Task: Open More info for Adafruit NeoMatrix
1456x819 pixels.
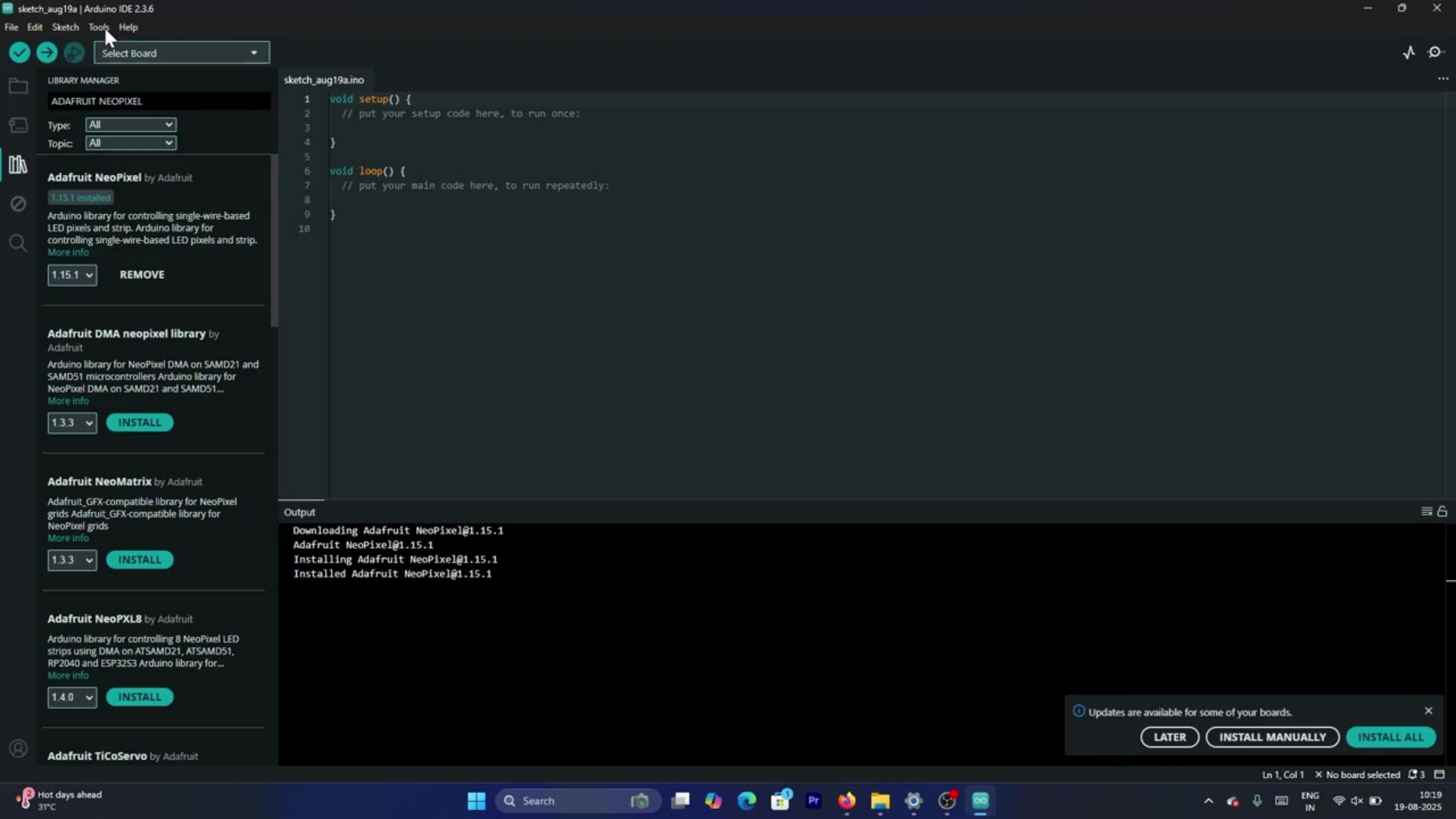Action: [x=68, y=538]
